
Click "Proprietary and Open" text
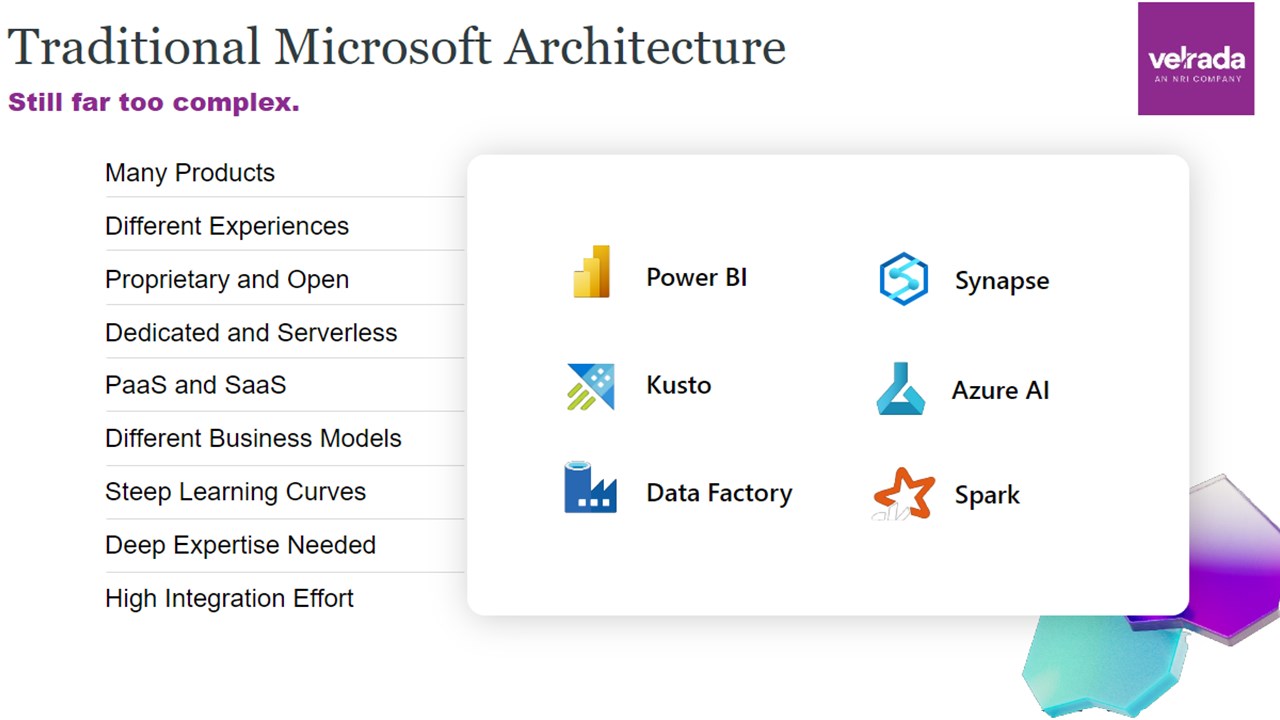(x=227, y=280)
